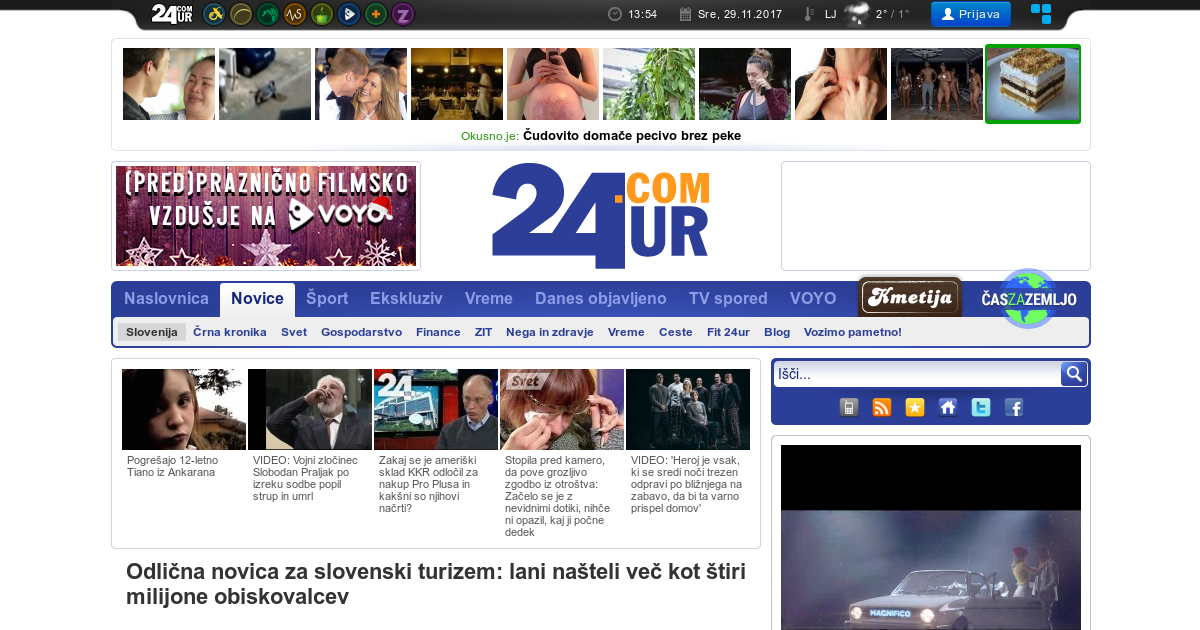
Task: Click the Prijava login button
Action: 970,14
